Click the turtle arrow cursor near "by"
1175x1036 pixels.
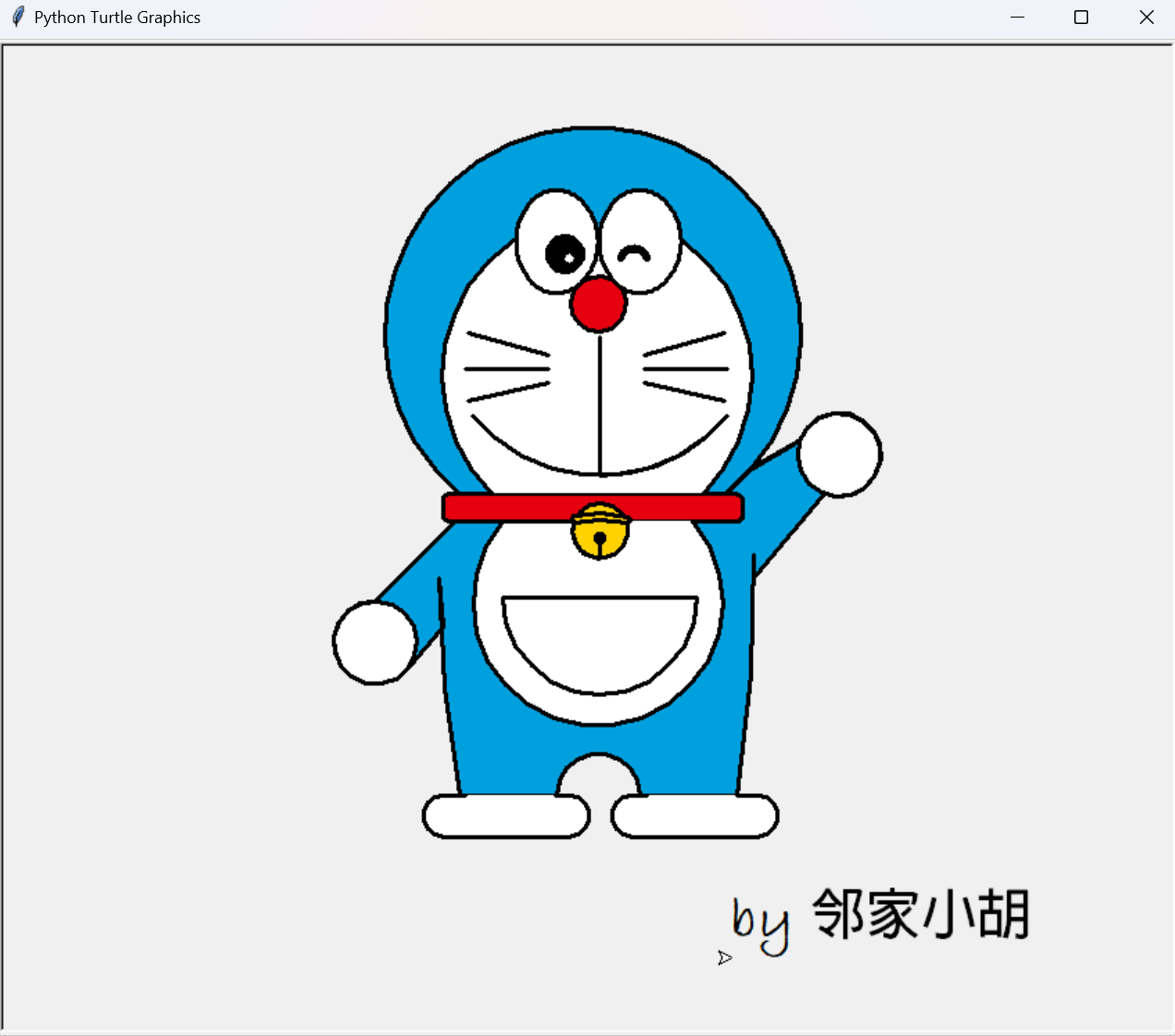[725, 958]
